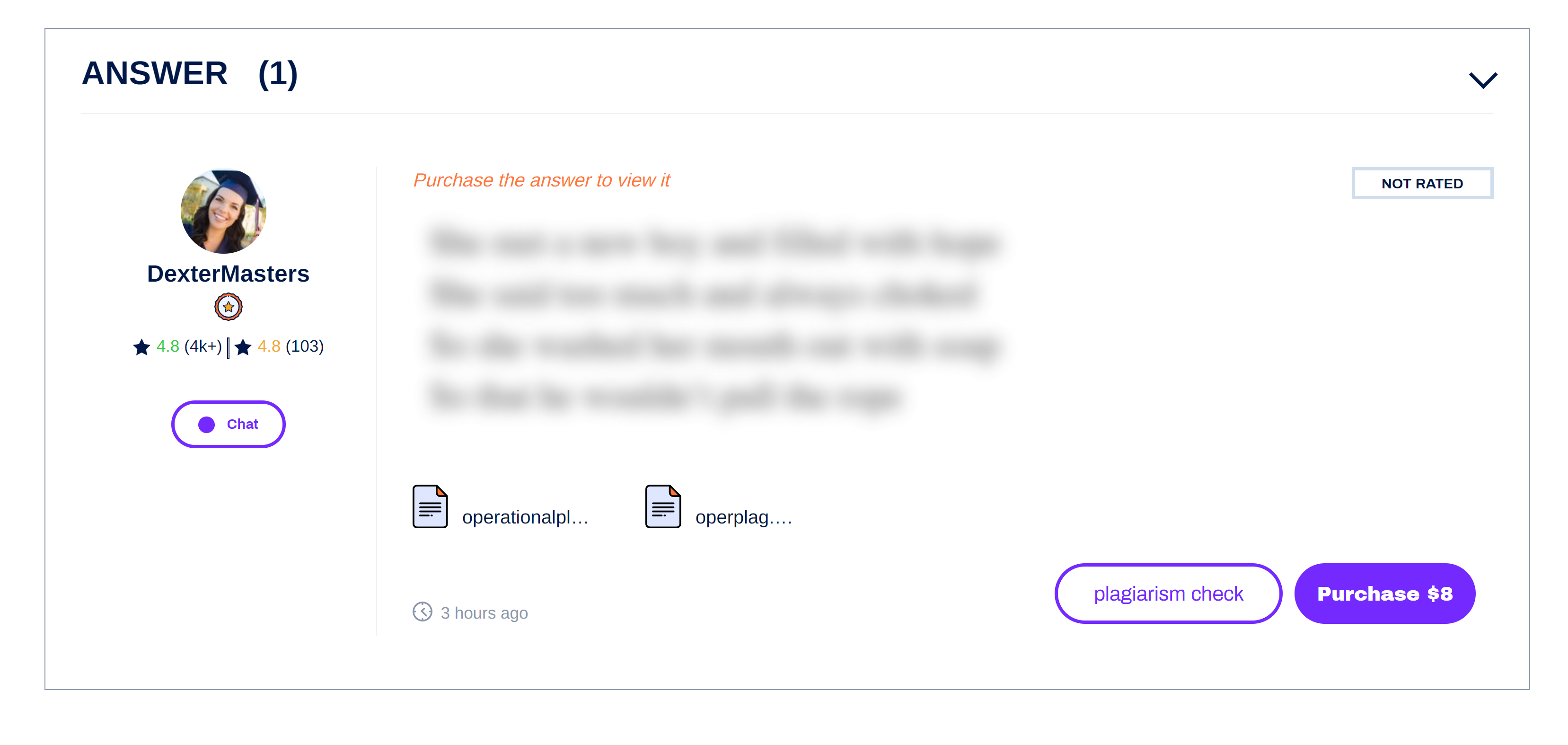The height and width of the screenshot is (745, 1568).
Task: Click the 3 hours ago timestamp
Action: (x=484, y=613)
